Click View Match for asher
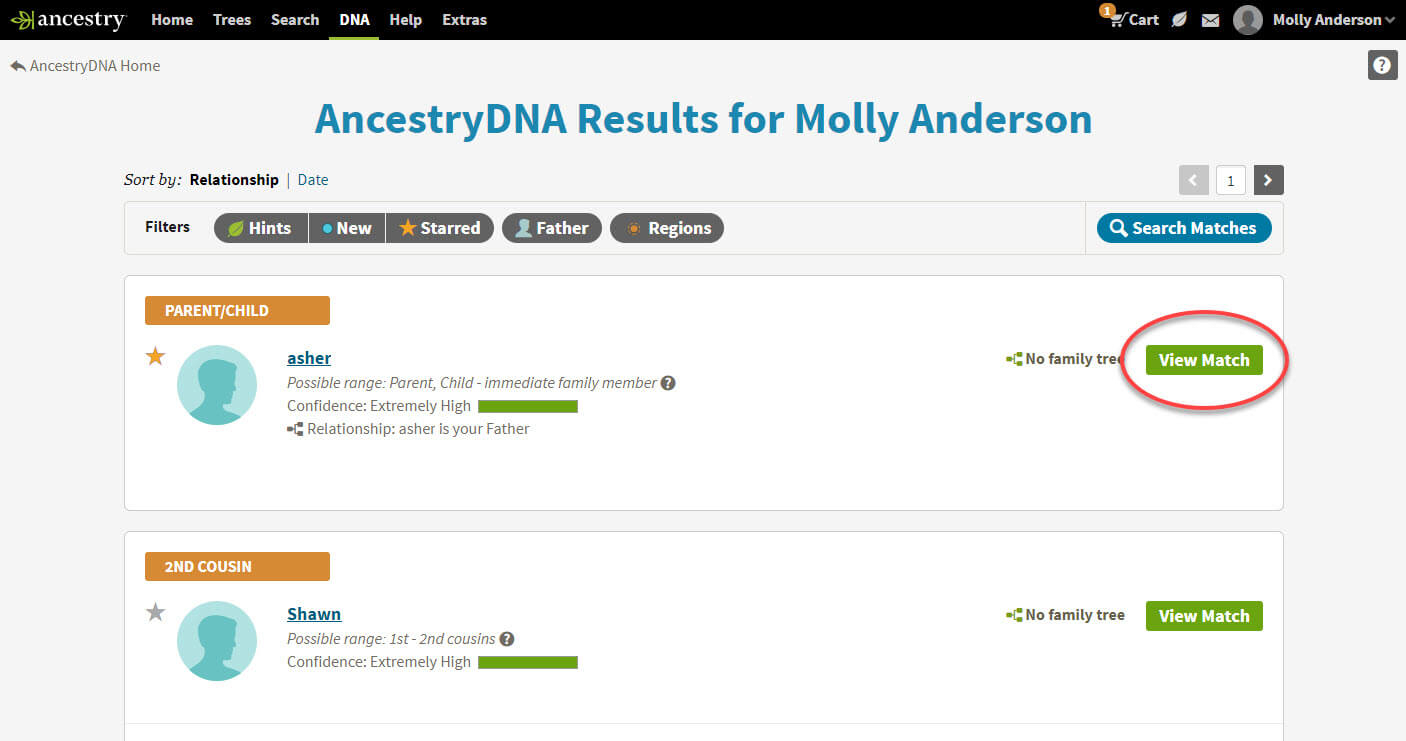This screenshot has width=1406, height=741. click(x=1204, y=360)
